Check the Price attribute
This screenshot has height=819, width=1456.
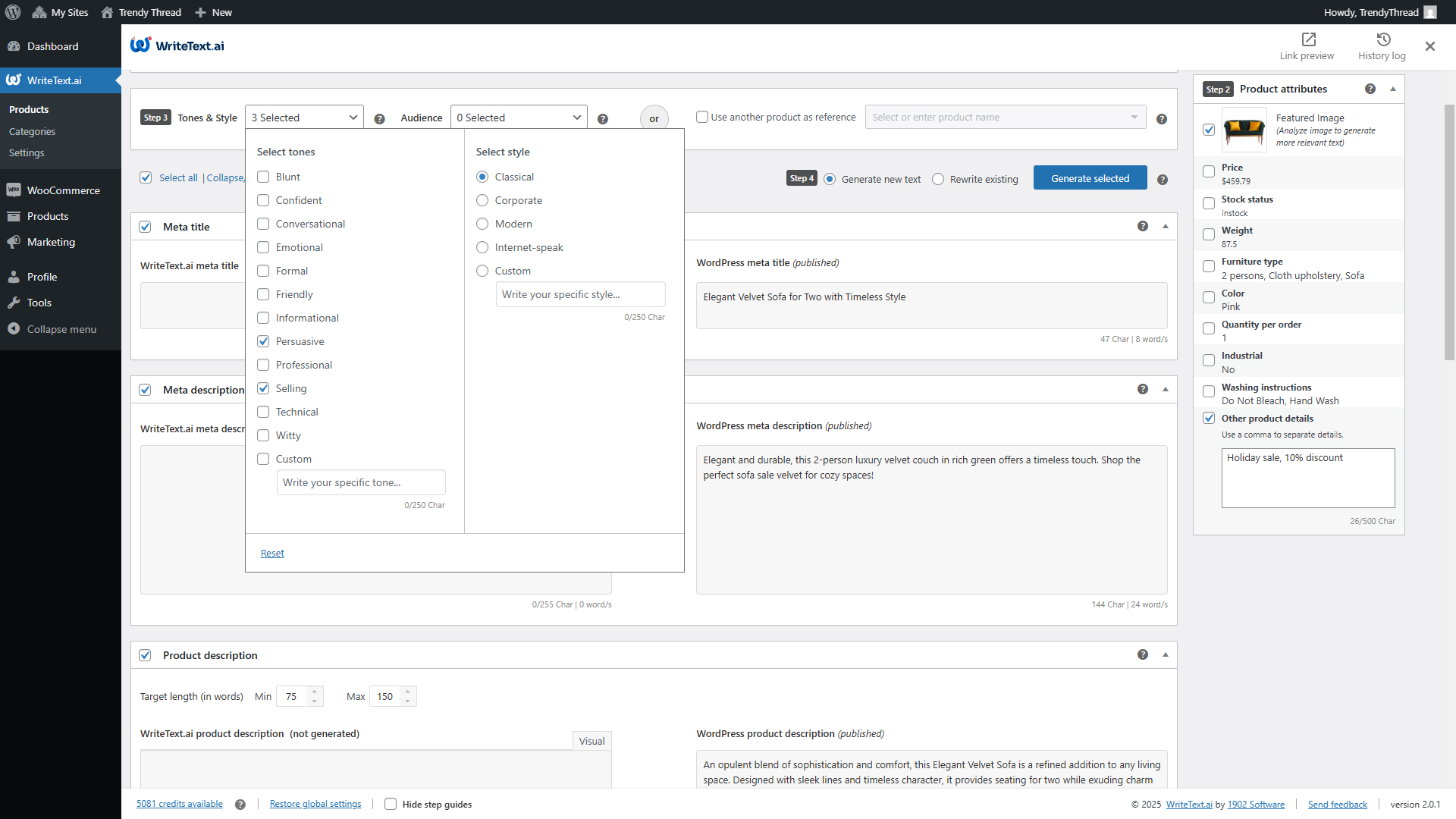click(1209, 171)
